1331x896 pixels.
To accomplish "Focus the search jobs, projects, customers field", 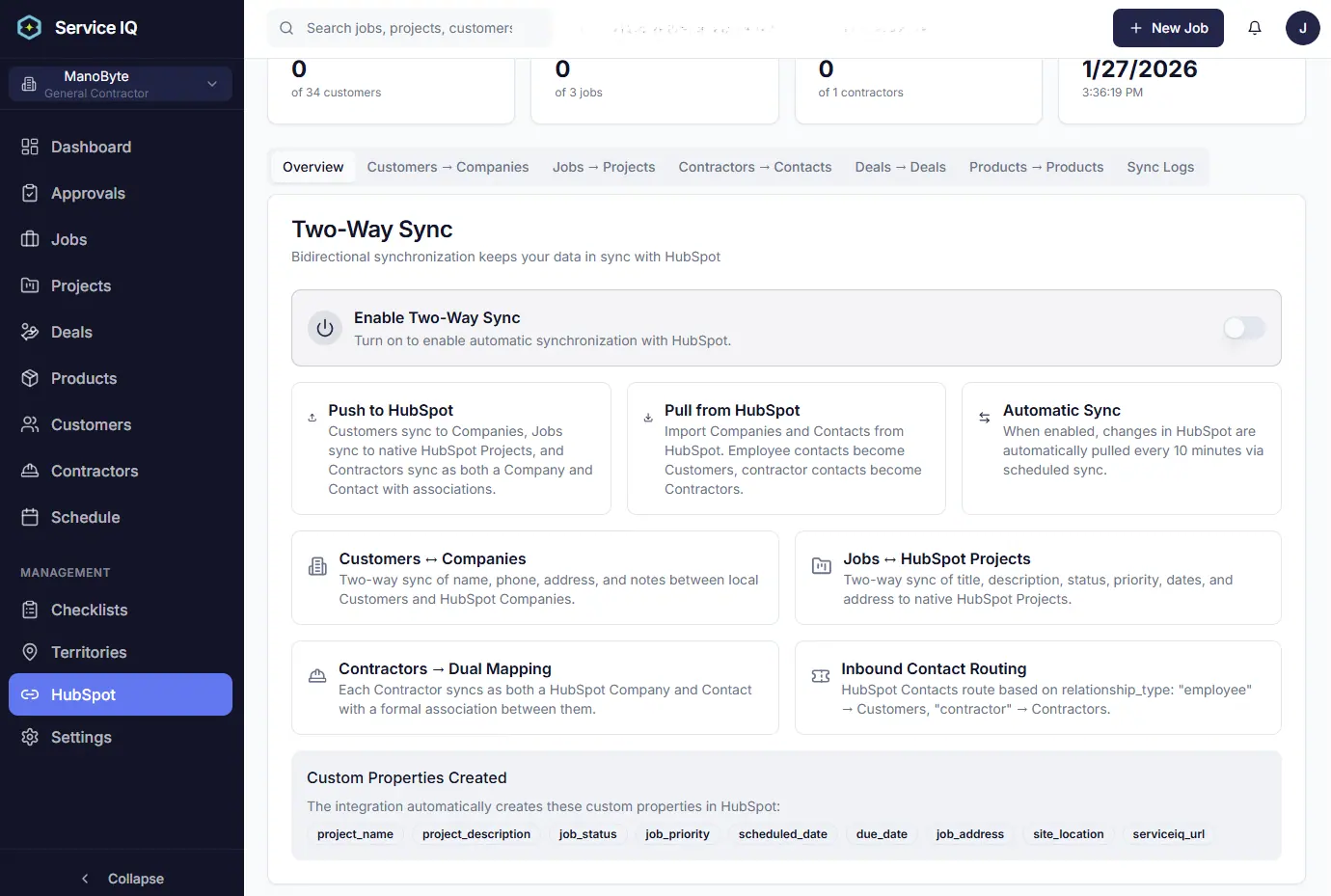I will (x=410, y=28).
